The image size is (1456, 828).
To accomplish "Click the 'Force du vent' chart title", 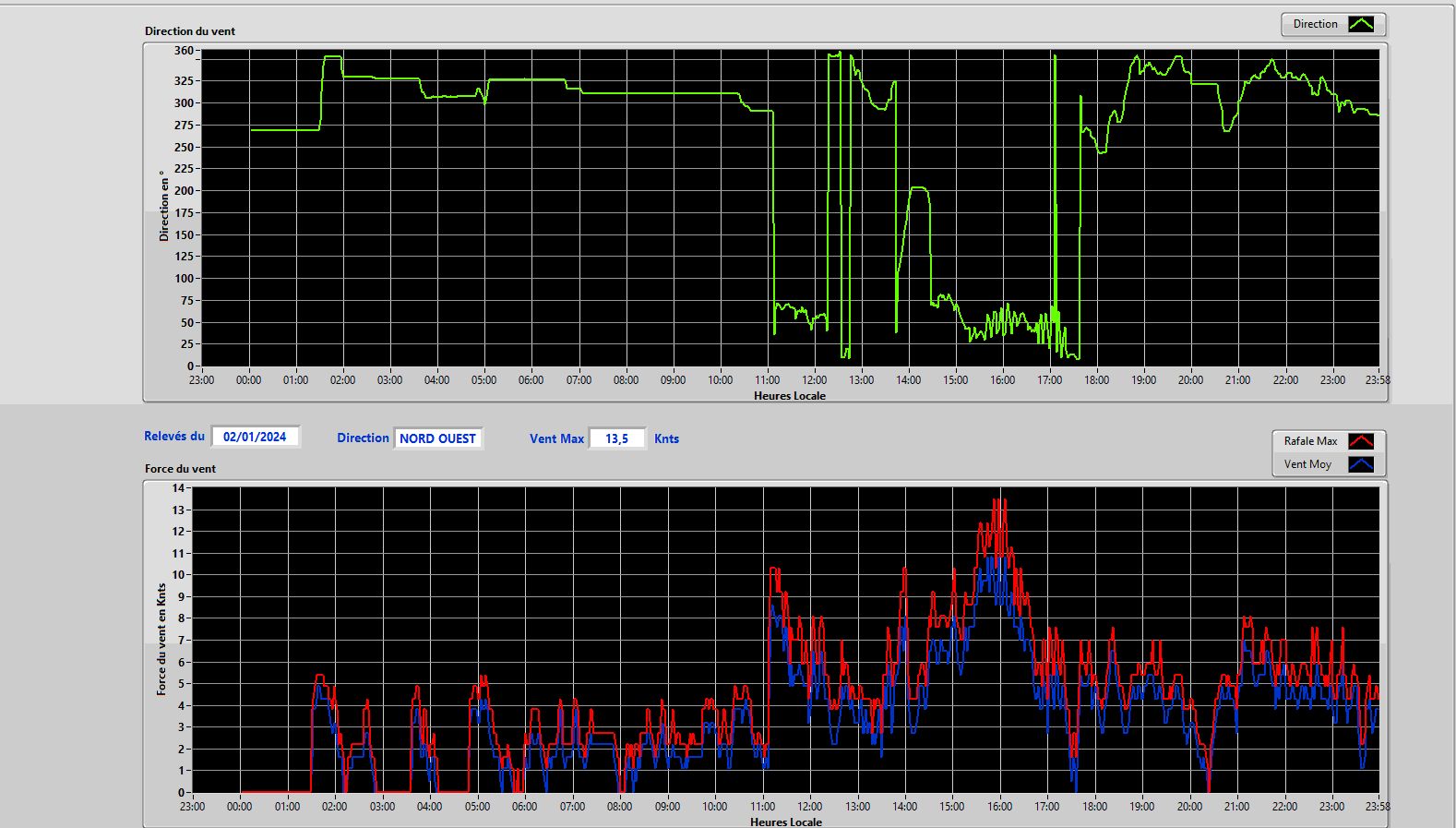I will [180, 469].
